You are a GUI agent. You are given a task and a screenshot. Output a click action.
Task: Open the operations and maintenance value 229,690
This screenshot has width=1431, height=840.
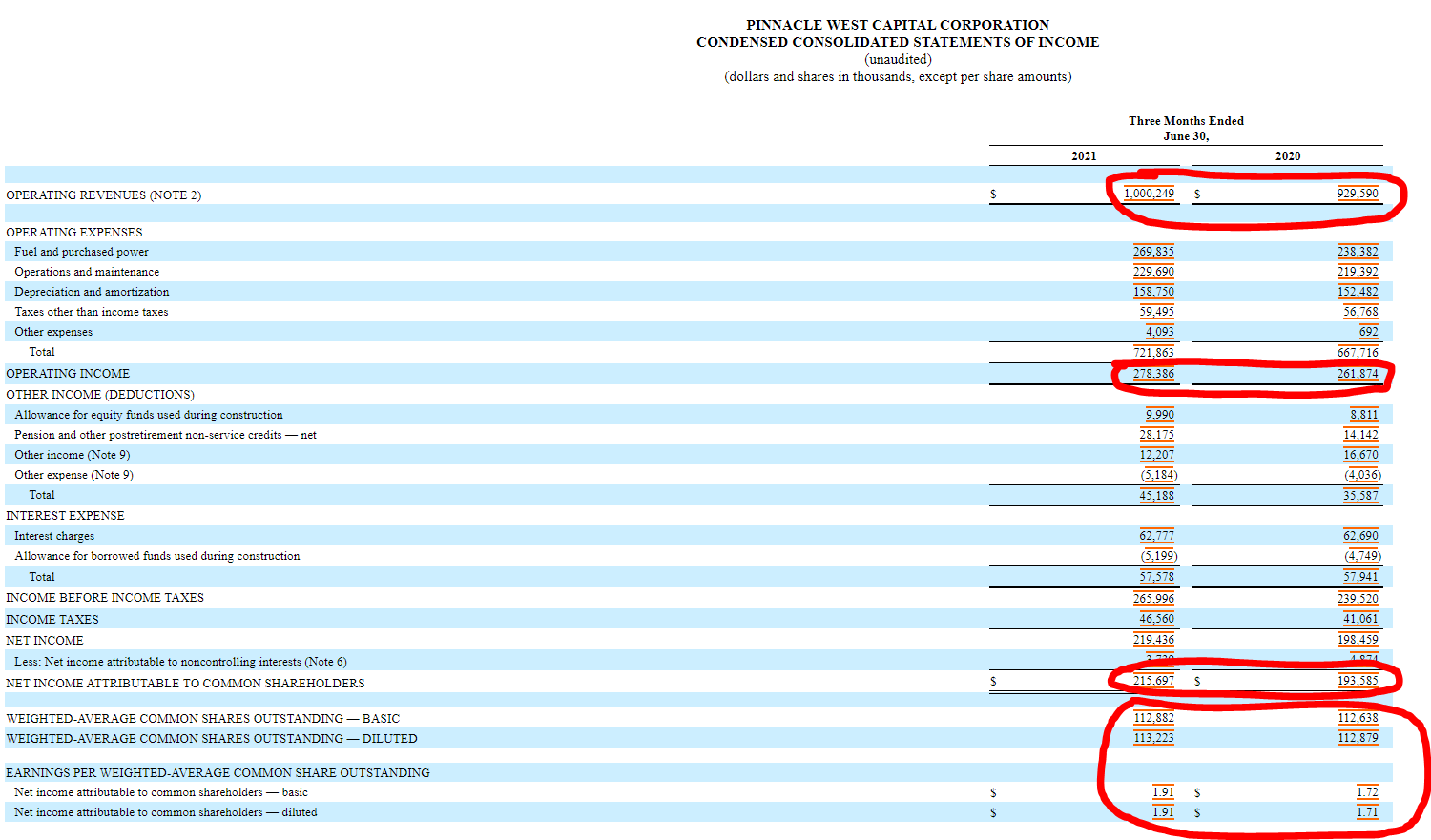tap(1153, 272)
